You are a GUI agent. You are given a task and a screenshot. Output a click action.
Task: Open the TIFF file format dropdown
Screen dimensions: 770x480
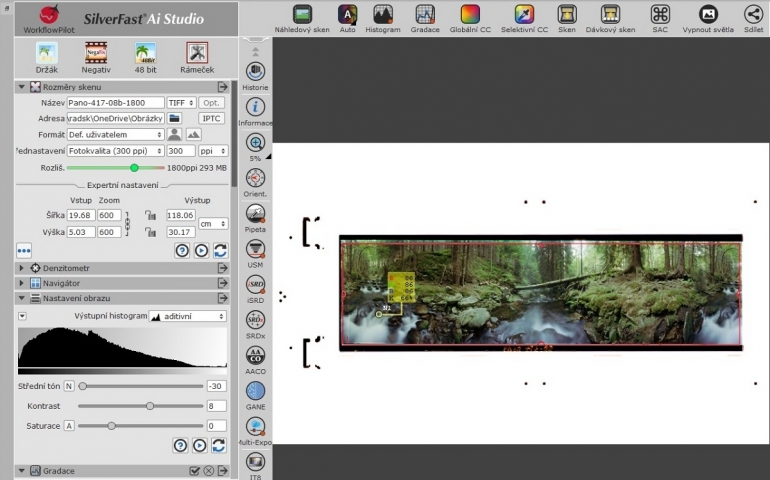[181, 103]
